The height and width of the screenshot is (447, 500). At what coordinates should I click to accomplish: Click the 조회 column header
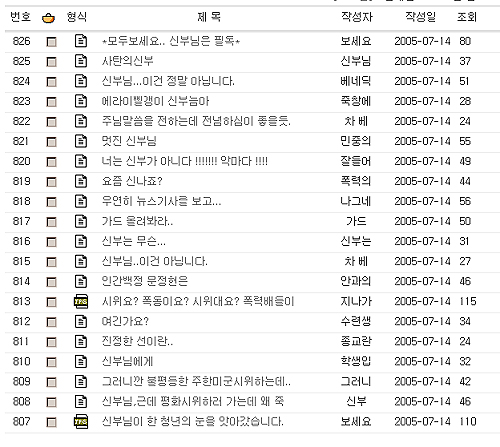pyautogui.click(x=467, y=17)
